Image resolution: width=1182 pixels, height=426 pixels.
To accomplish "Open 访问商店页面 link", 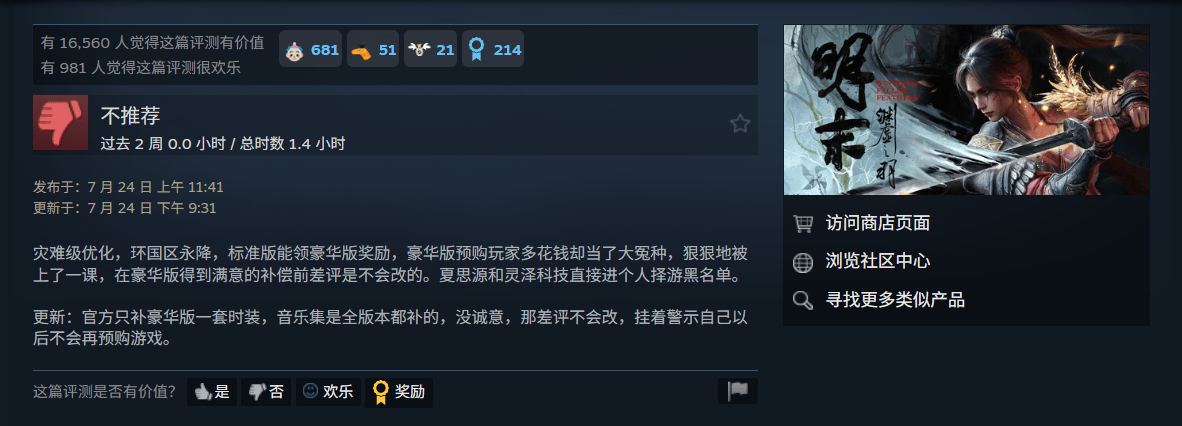I will click(877, 223).
